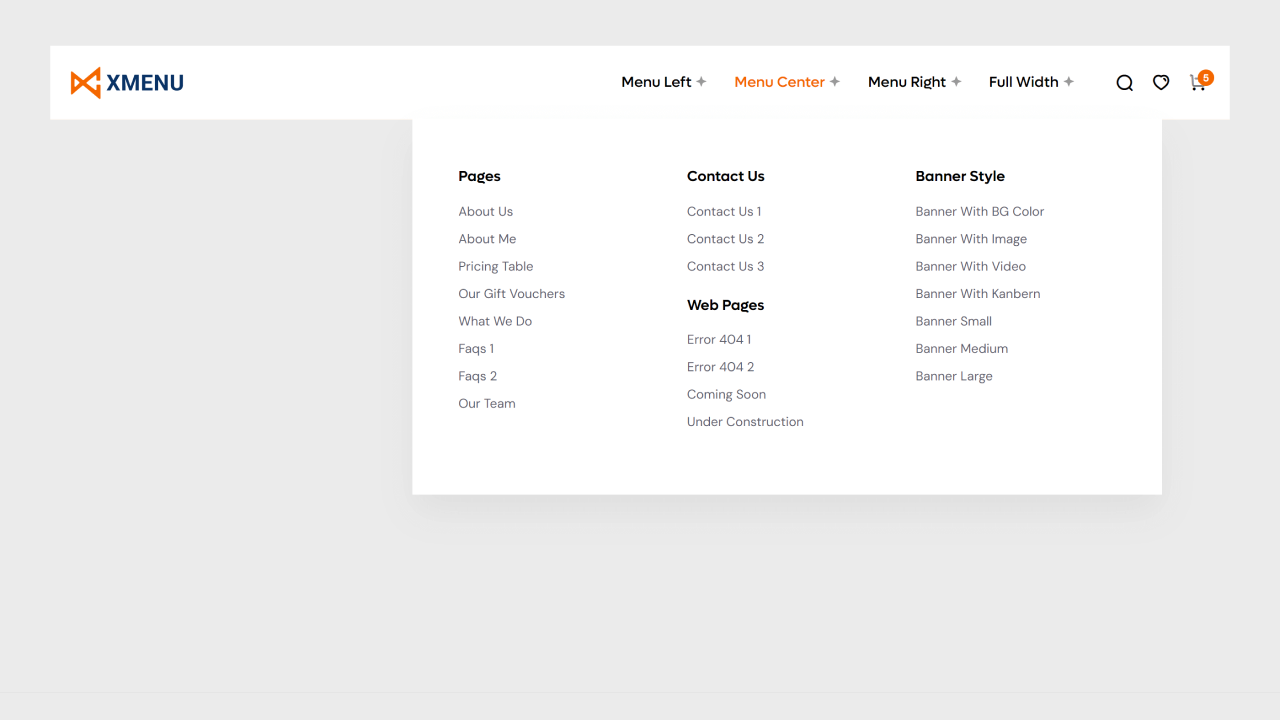Open the Coming Soon page

pos(726,394)
